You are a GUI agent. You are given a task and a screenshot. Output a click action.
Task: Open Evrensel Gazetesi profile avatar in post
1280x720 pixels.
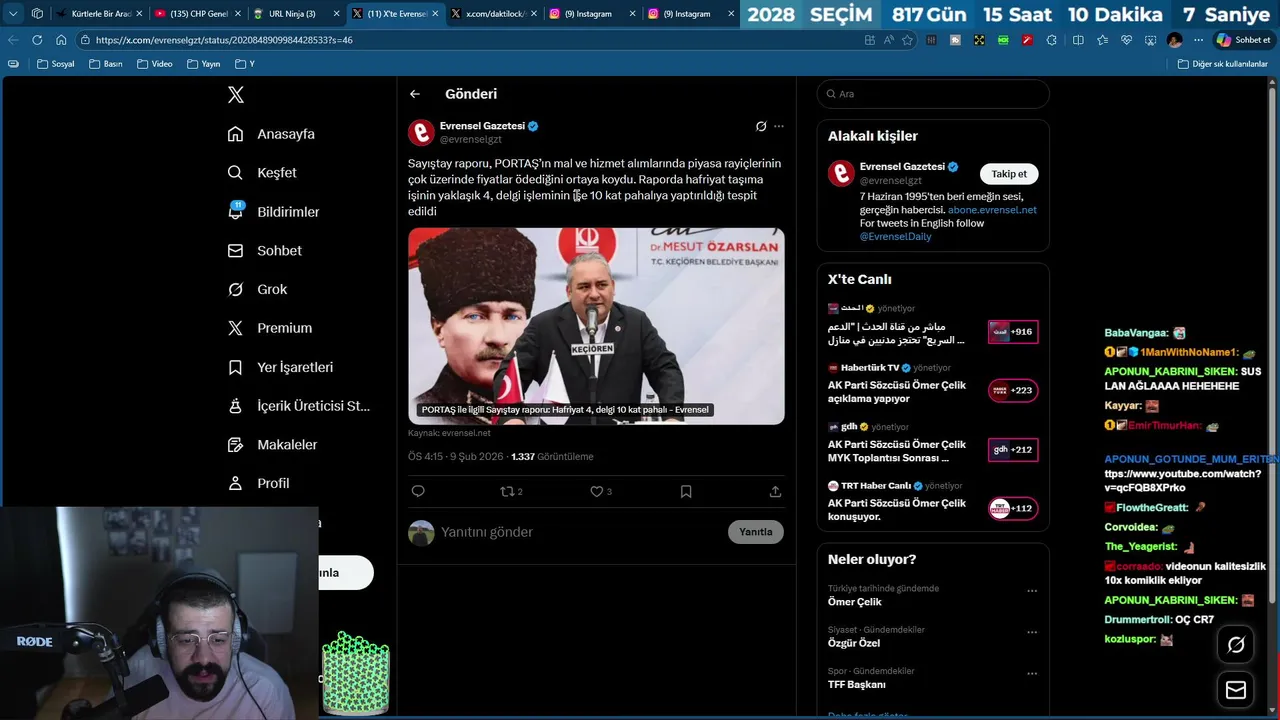[x=421, y=132]
